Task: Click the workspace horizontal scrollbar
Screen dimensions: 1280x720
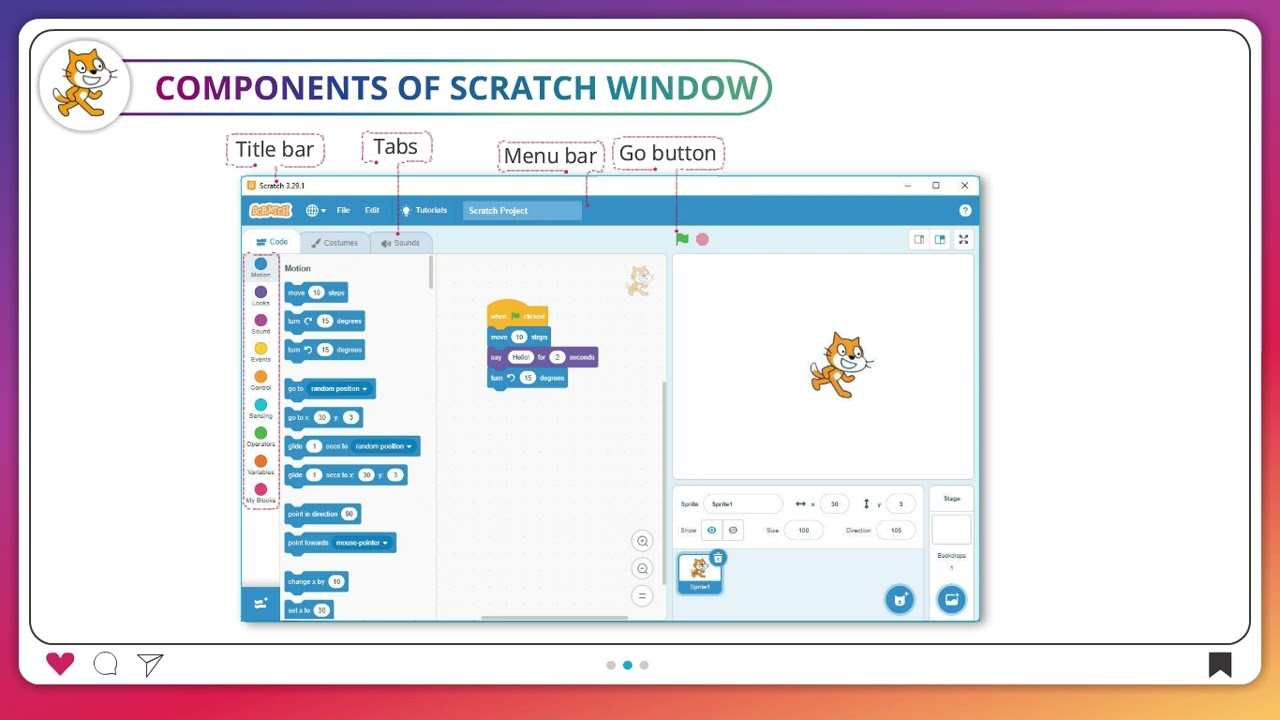Action: coord(554,617)
